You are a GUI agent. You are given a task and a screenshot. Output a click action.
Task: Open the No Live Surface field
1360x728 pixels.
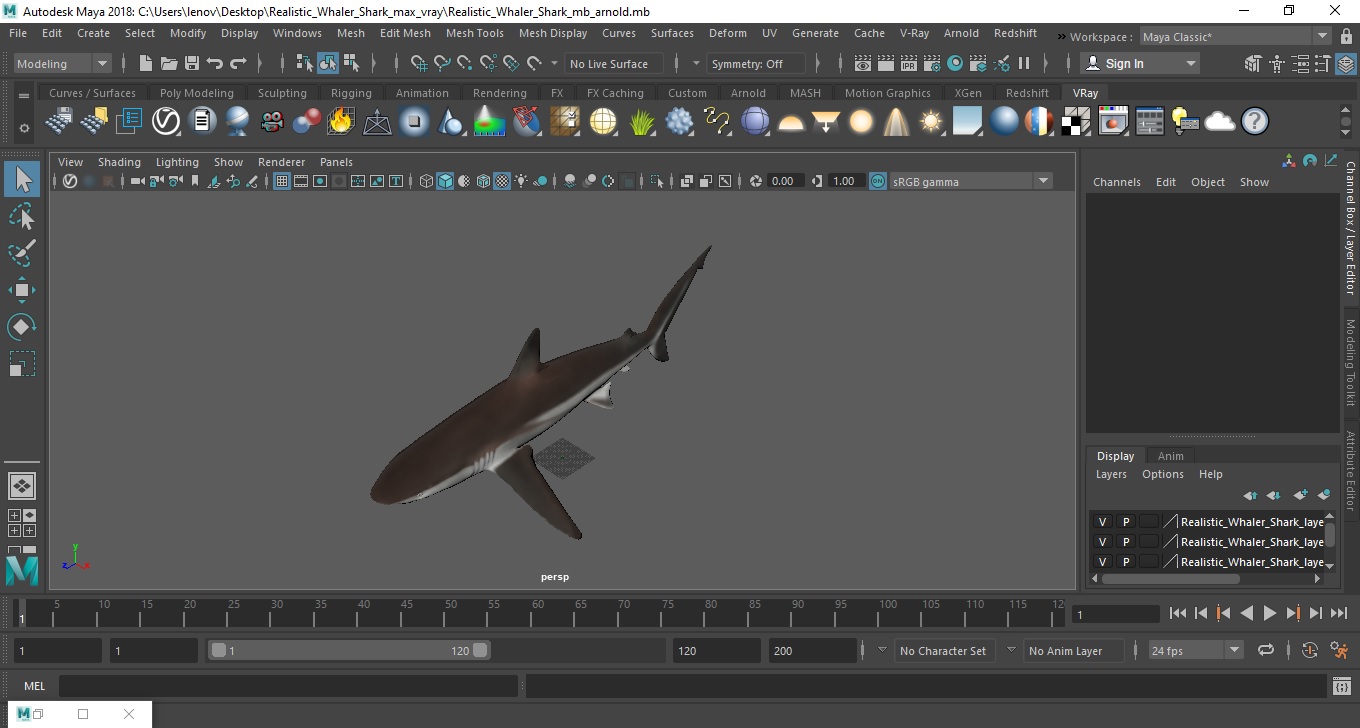[614, 63]
